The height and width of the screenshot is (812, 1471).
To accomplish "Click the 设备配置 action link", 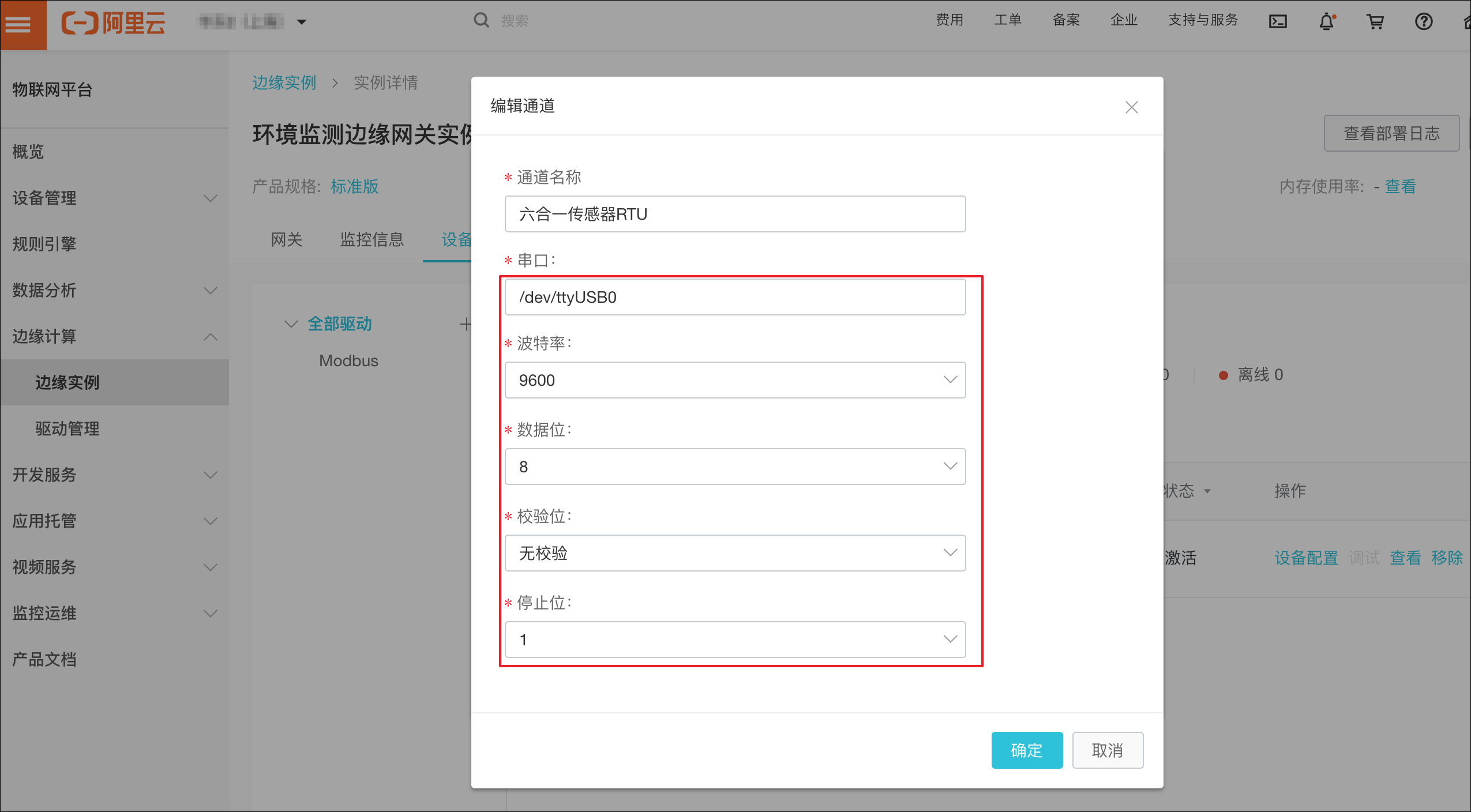I will 1306,558.
